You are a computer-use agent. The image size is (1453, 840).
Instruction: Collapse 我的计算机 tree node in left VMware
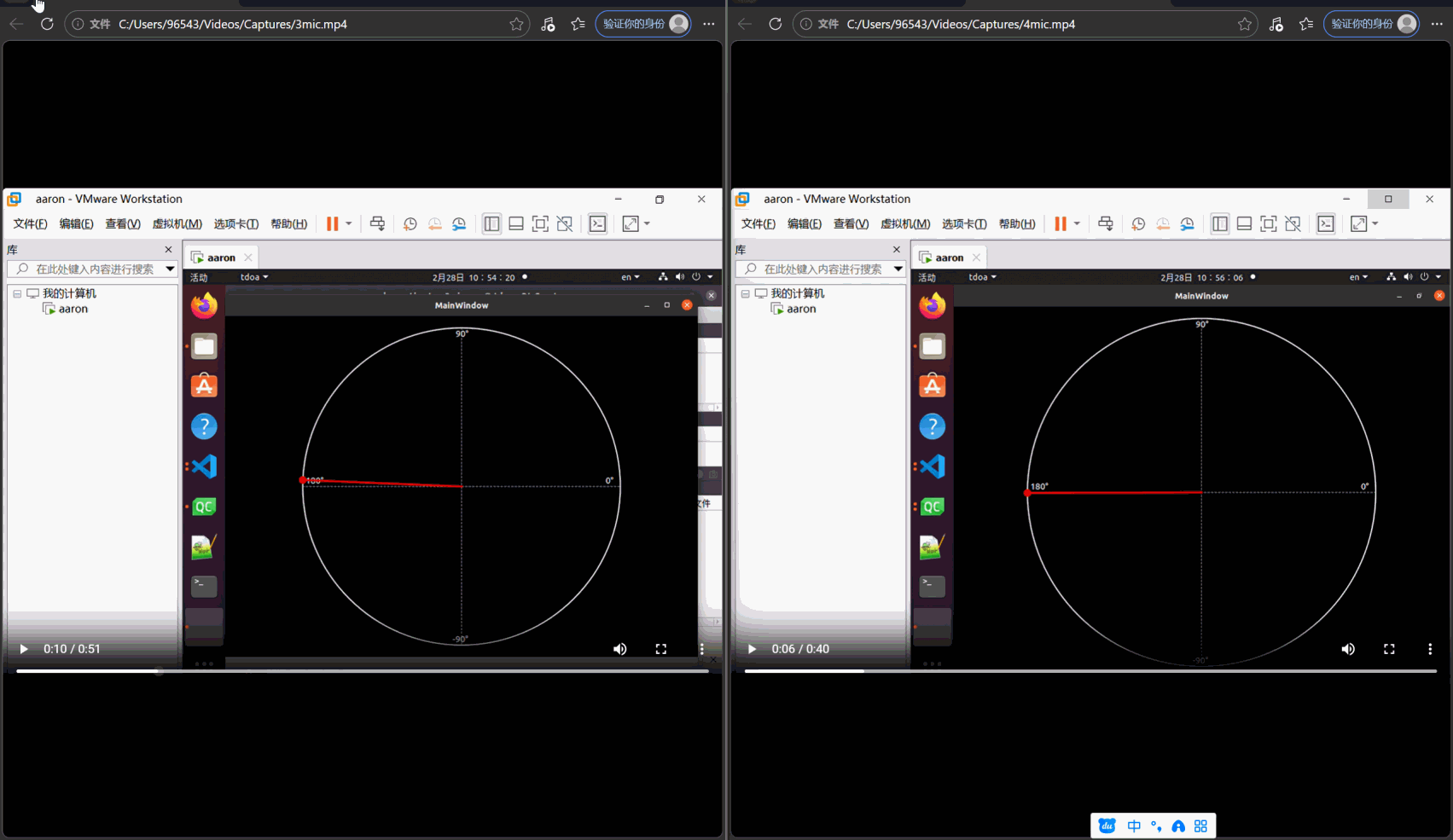(17, 293)
